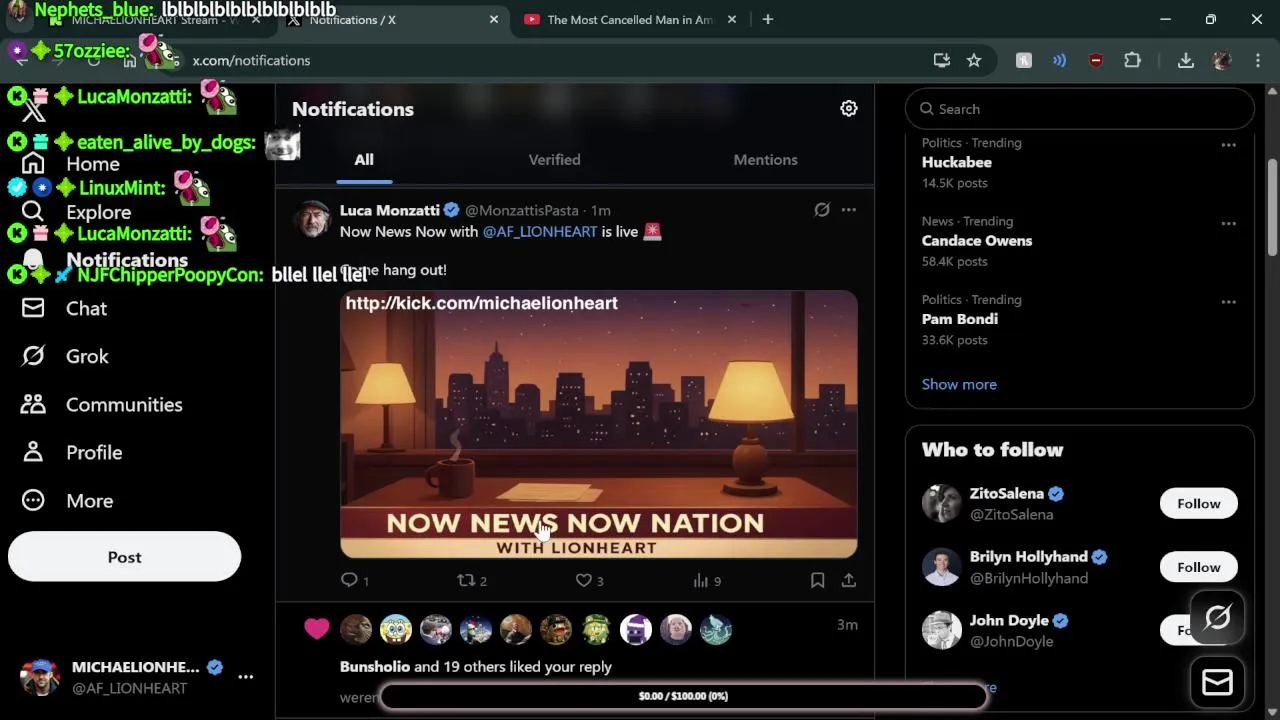Click the X search field
This screenshot has width=1280, height=720.
1079,109
